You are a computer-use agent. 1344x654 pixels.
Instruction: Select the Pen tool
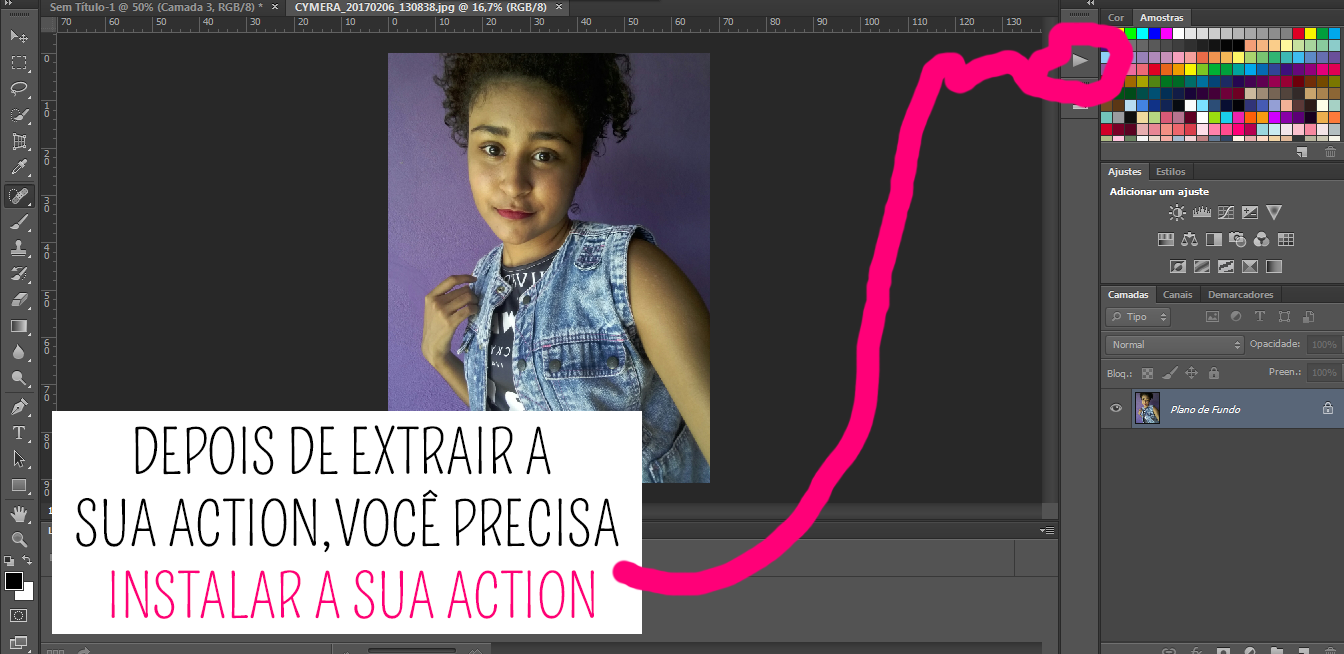click(19, 407)
